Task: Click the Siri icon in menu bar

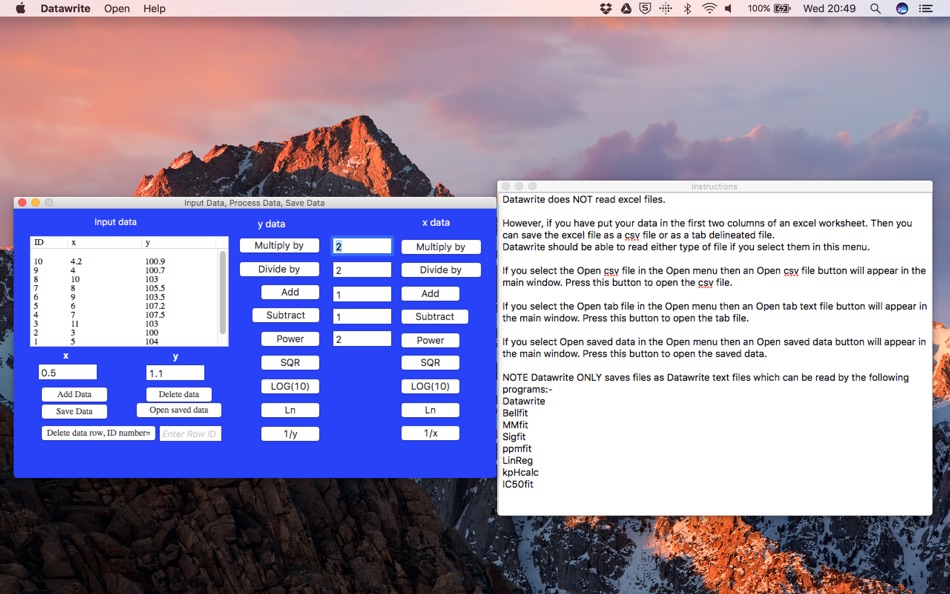Action: coord(902,8)
